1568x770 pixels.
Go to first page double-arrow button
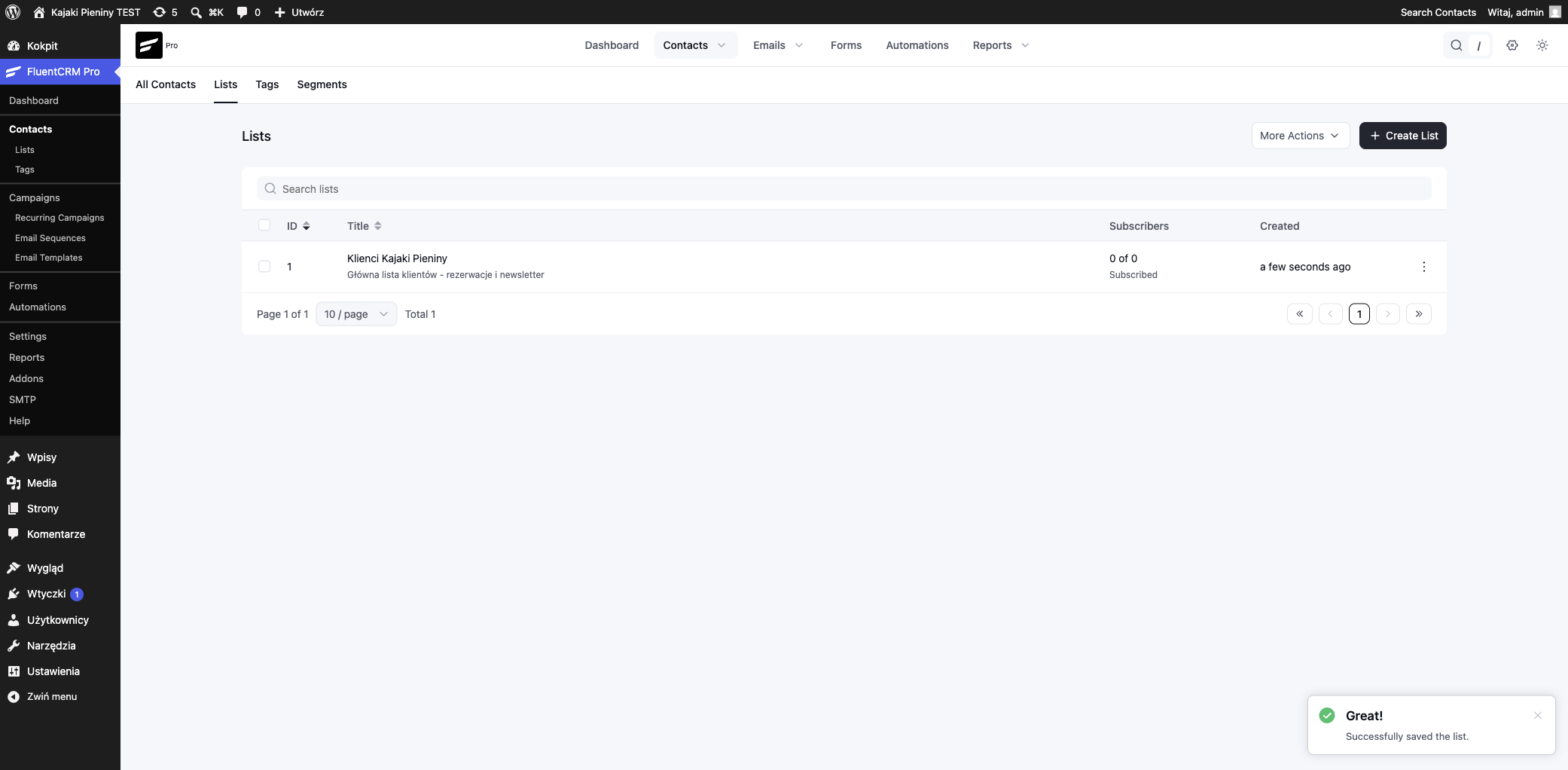click(x=1299, y=314)
